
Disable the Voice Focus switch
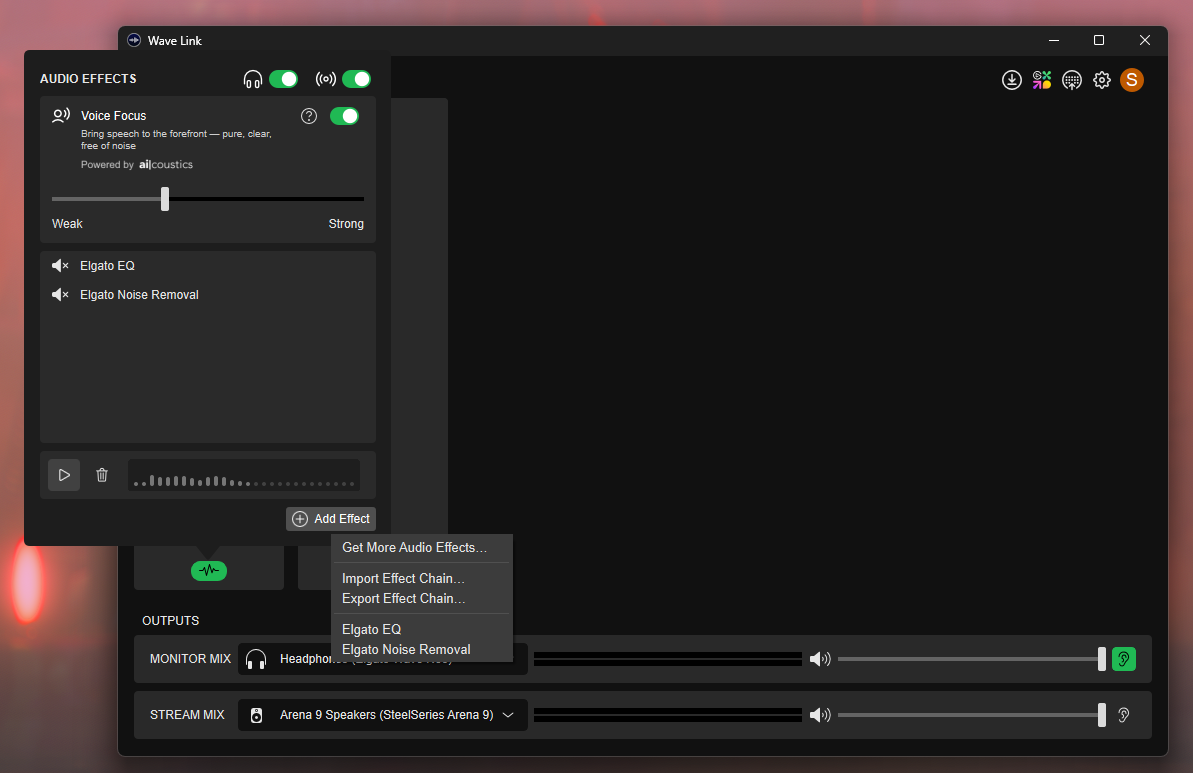pyautogui.click(x=345, y=116)
